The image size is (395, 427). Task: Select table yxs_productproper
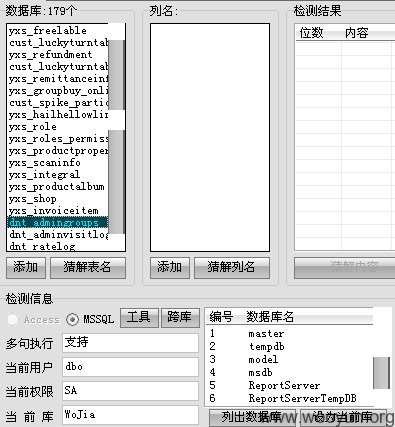pos(58,151)
